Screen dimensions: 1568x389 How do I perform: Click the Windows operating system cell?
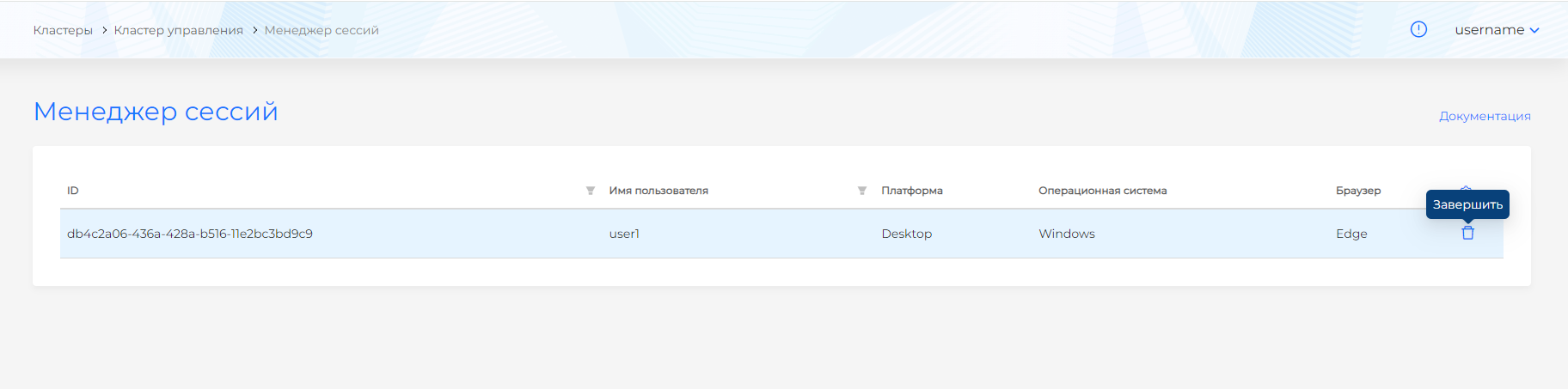1066,234
